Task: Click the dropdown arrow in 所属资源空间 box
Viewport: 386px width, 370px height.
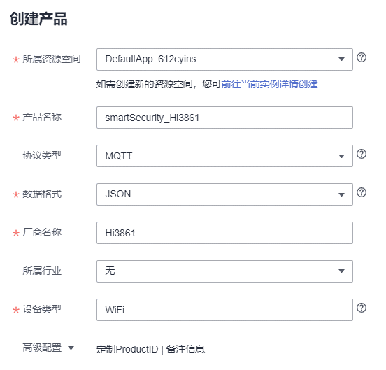Action: [341, 59]
